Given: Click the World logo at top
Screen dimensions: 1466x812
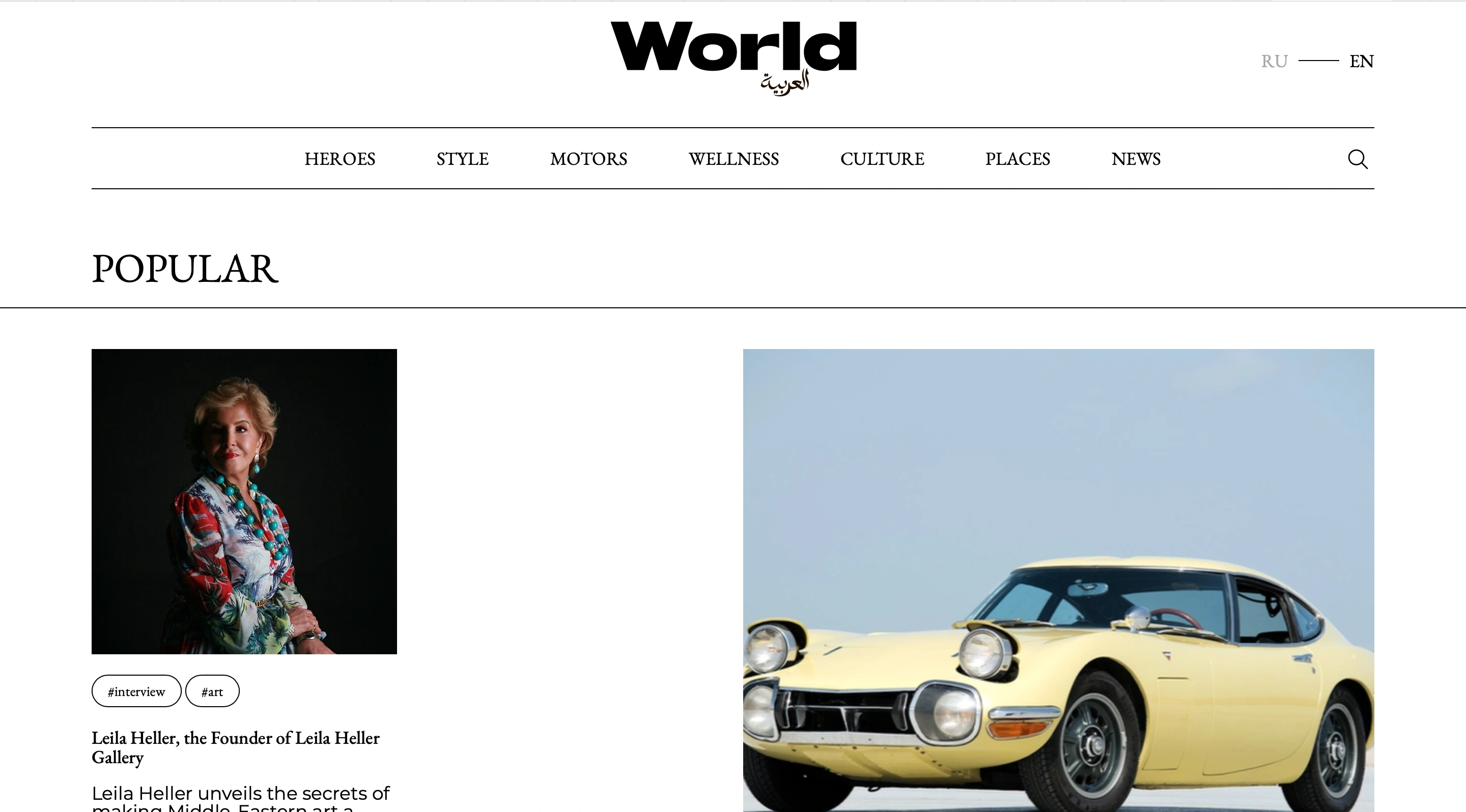Looking at the screenshot, I should [x=734, y=58].
